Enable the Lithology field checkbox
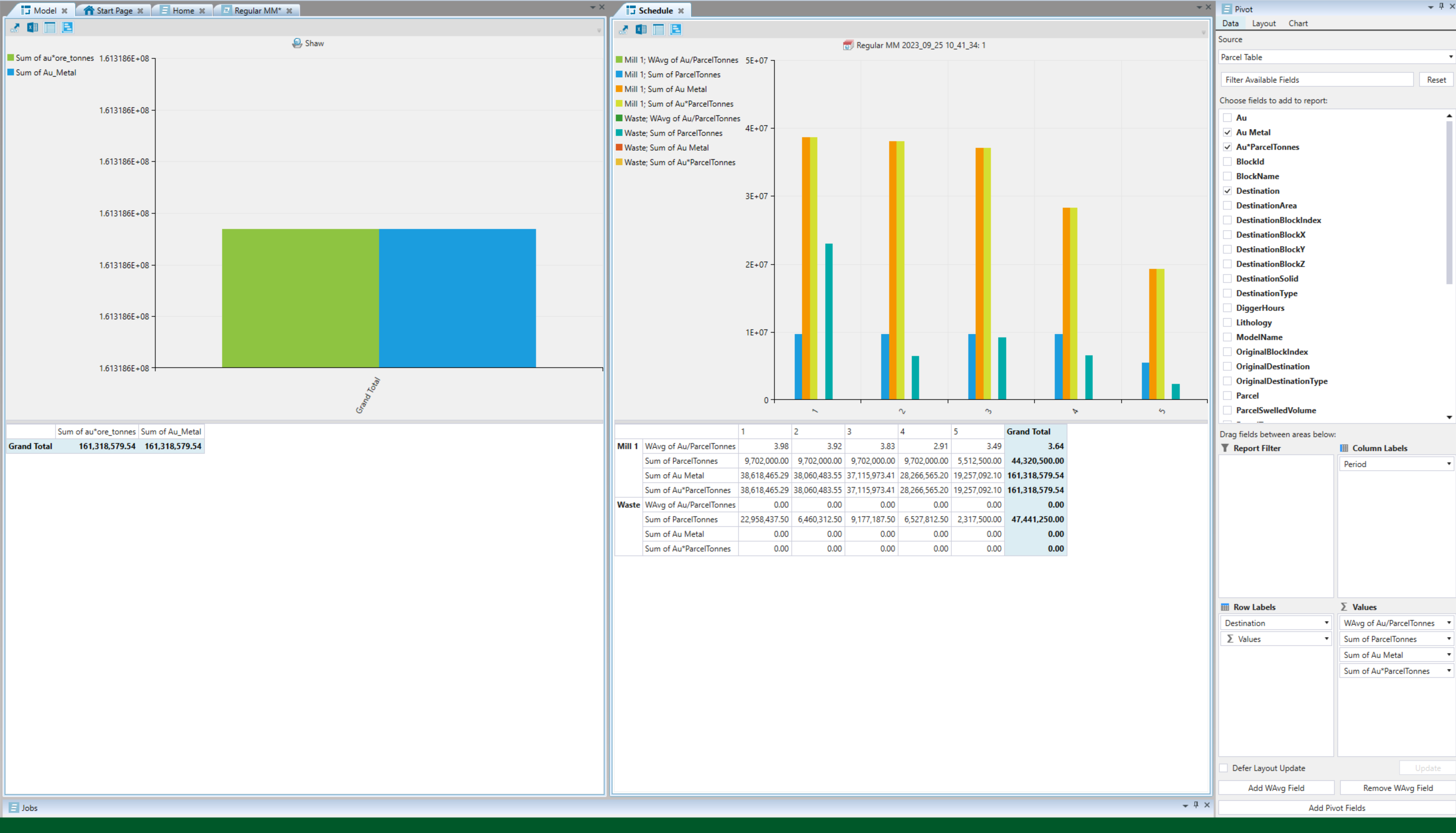Viewport: 1456px width, 833px height. [x=1227, y=323]
